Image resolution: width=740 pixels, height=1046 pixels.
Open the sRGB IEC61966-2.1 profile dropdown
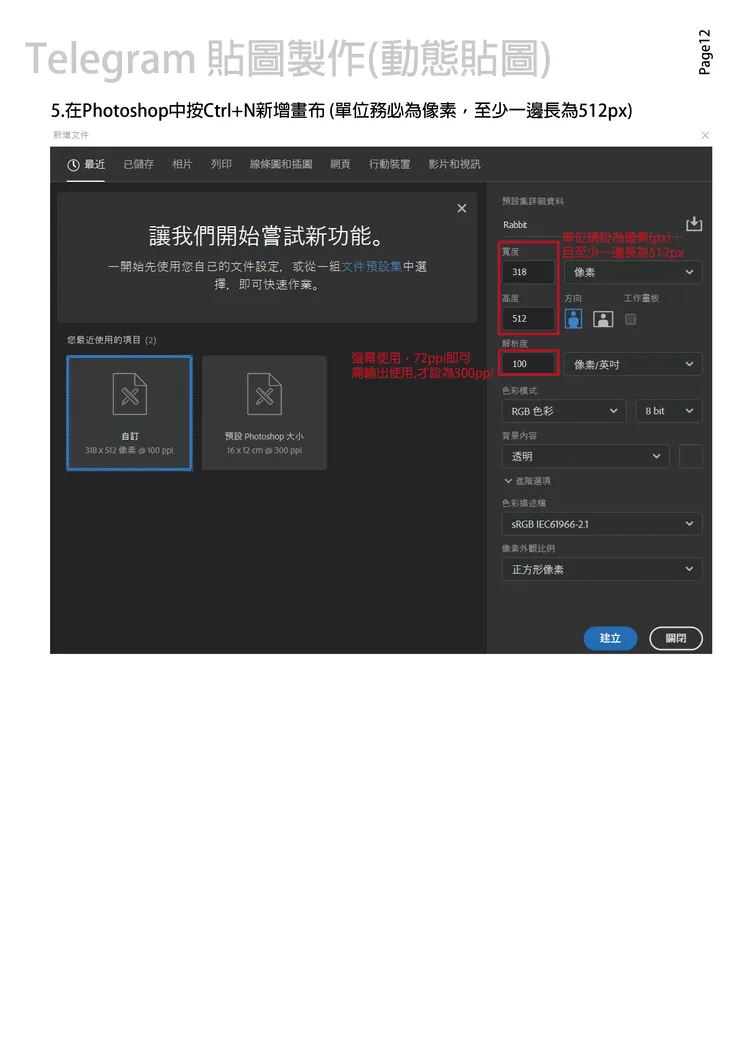[602, 524]
